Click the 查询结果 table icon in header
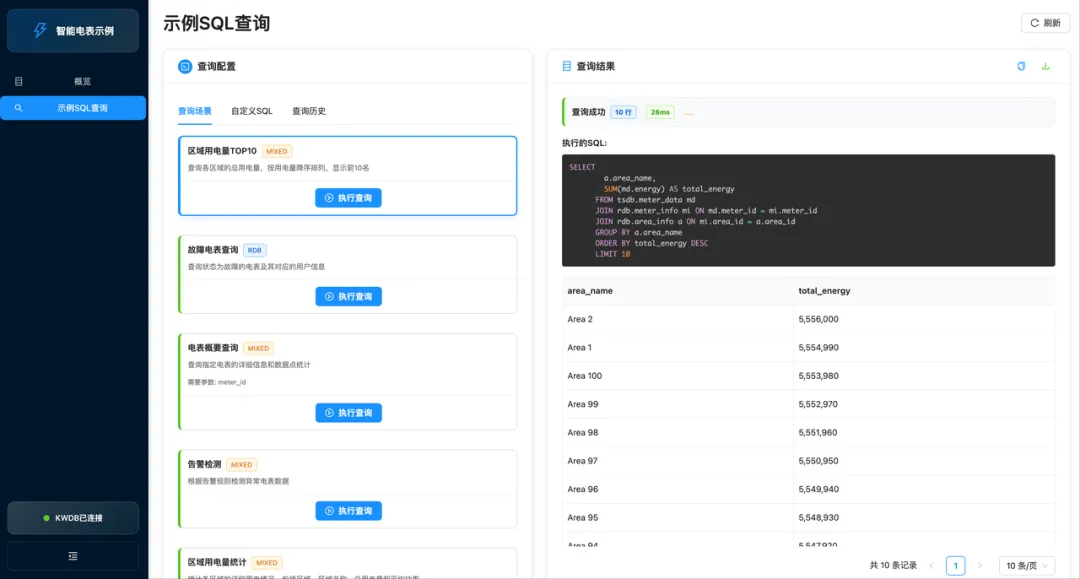Screen dimensions: 1080x579 coord(567,66)
